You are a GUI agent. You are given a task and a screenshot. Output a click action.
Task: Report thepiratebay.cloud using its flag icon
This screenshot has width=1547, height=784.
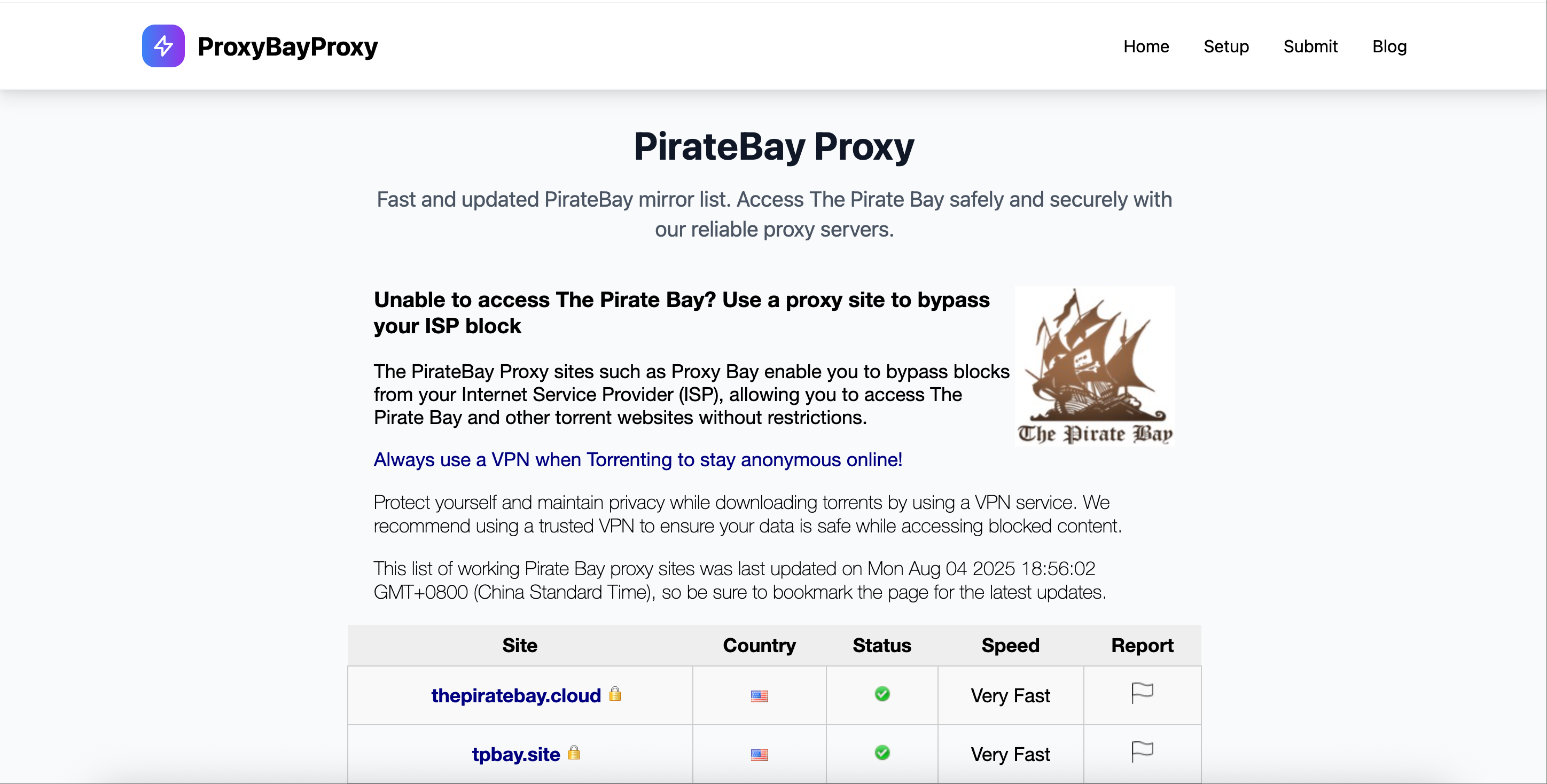point(1142,693)
